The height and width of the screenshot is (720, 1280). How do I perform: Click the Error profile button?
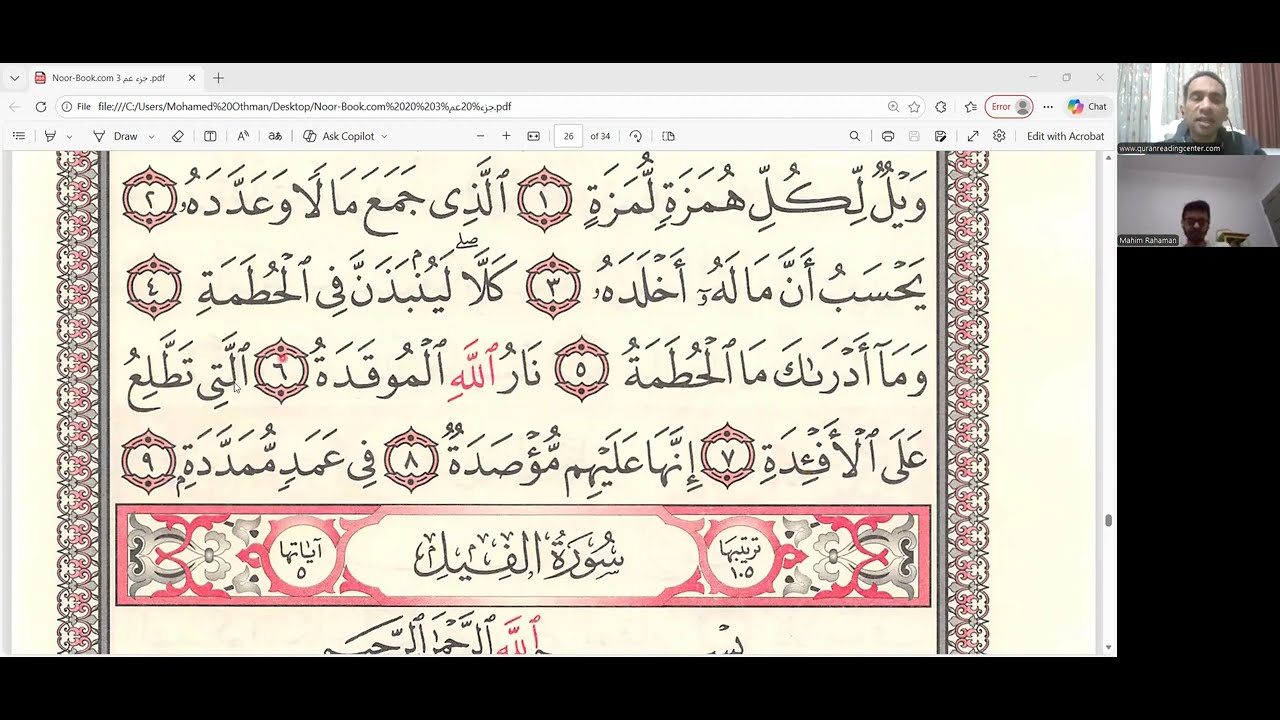coord(1009,106)
